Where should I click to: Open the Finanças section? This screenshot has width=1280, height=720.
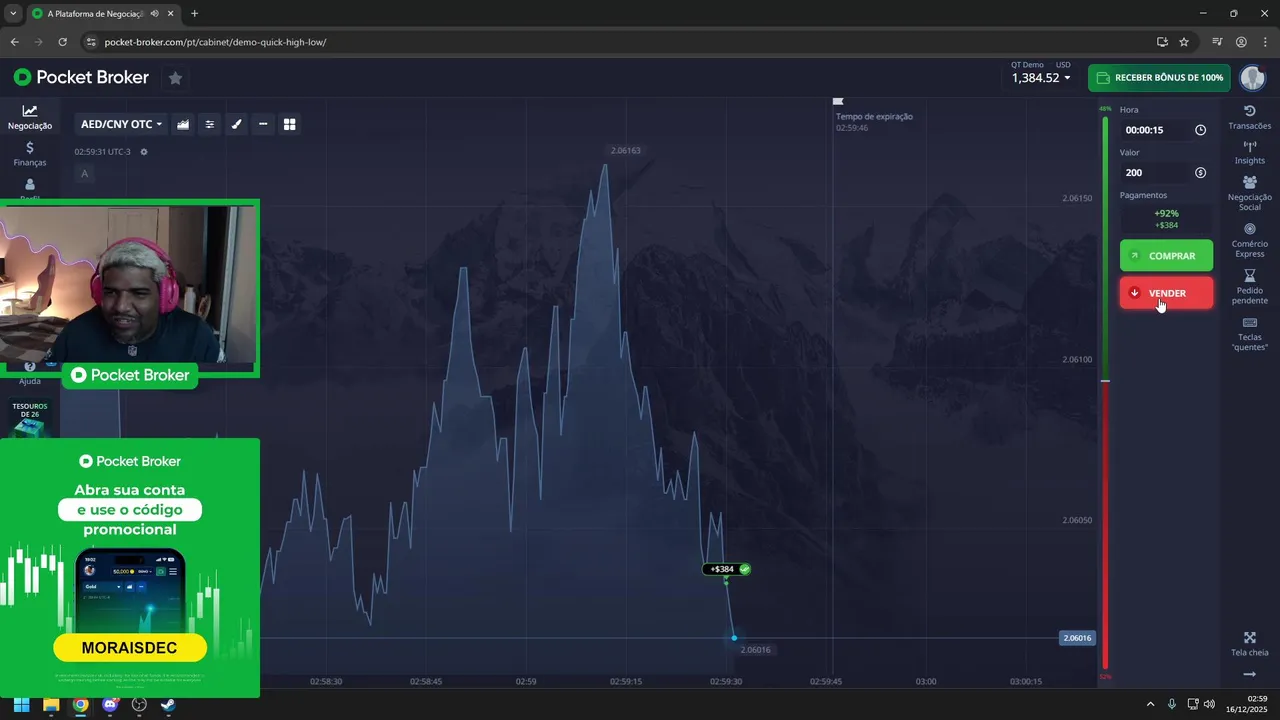pos(30,154)
